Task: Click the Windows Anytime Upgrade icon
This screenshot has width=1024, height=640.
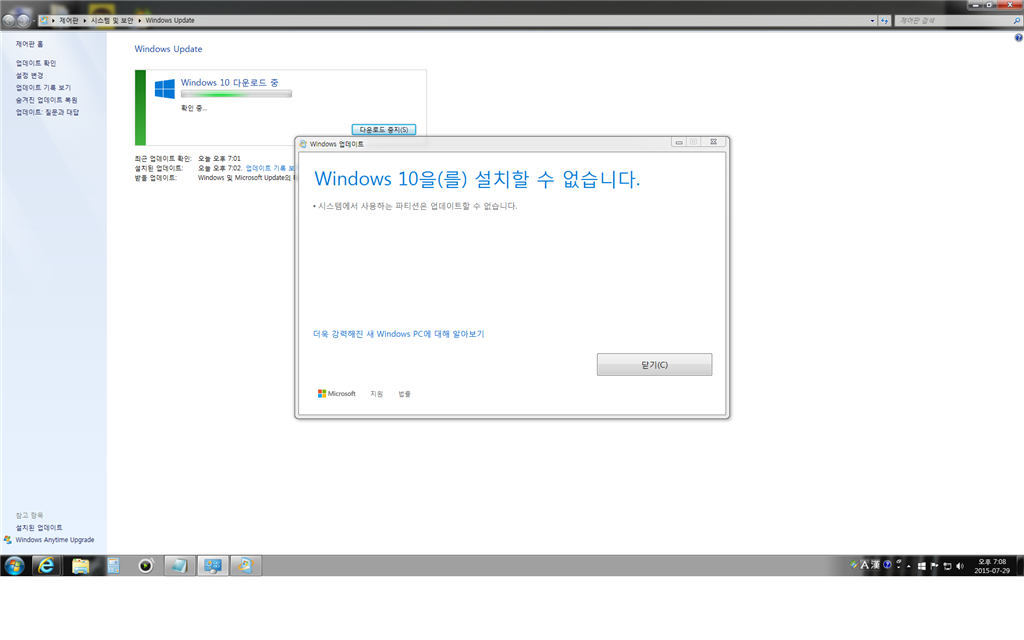Action: 7,540
